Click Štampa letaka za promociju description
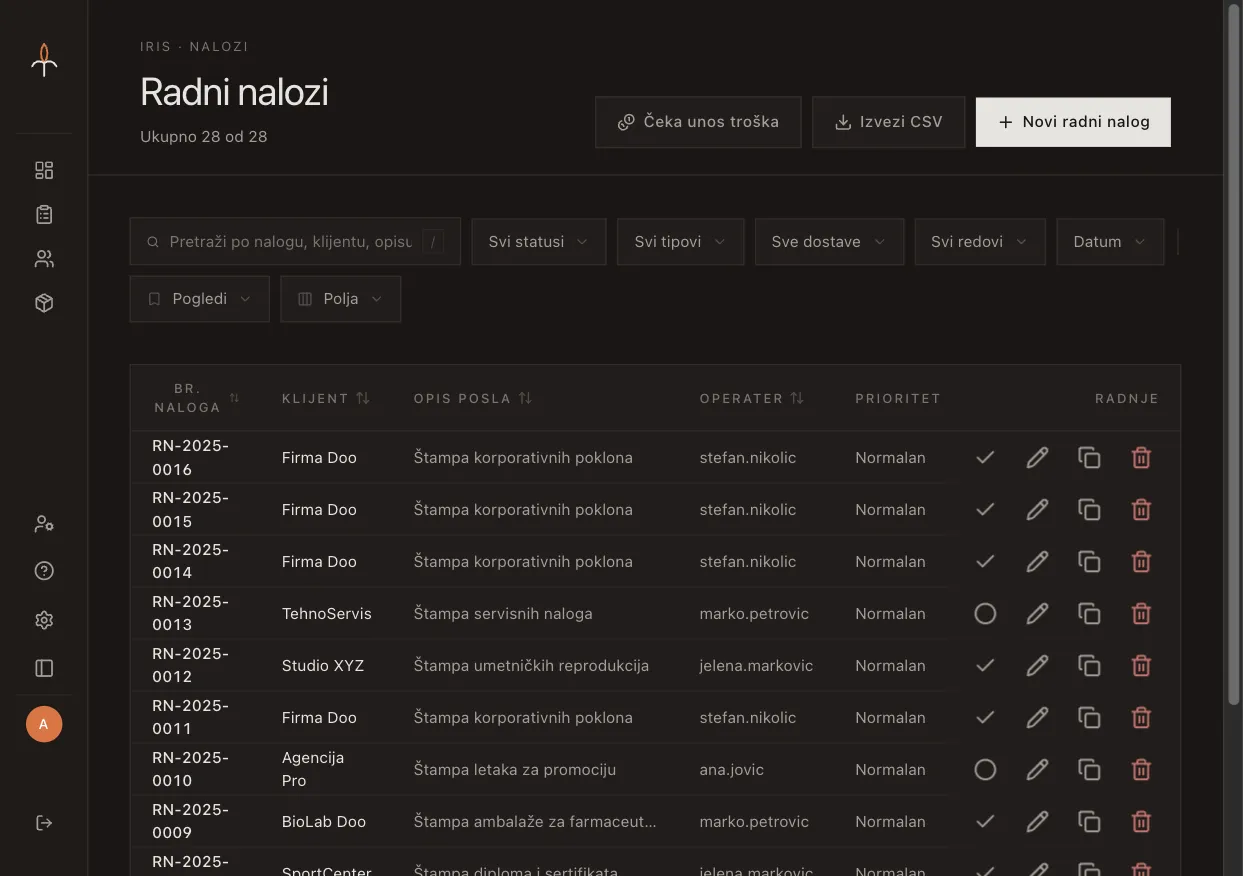The height and width of the screenshot is (876, 1243). click(x=515, y=770)
